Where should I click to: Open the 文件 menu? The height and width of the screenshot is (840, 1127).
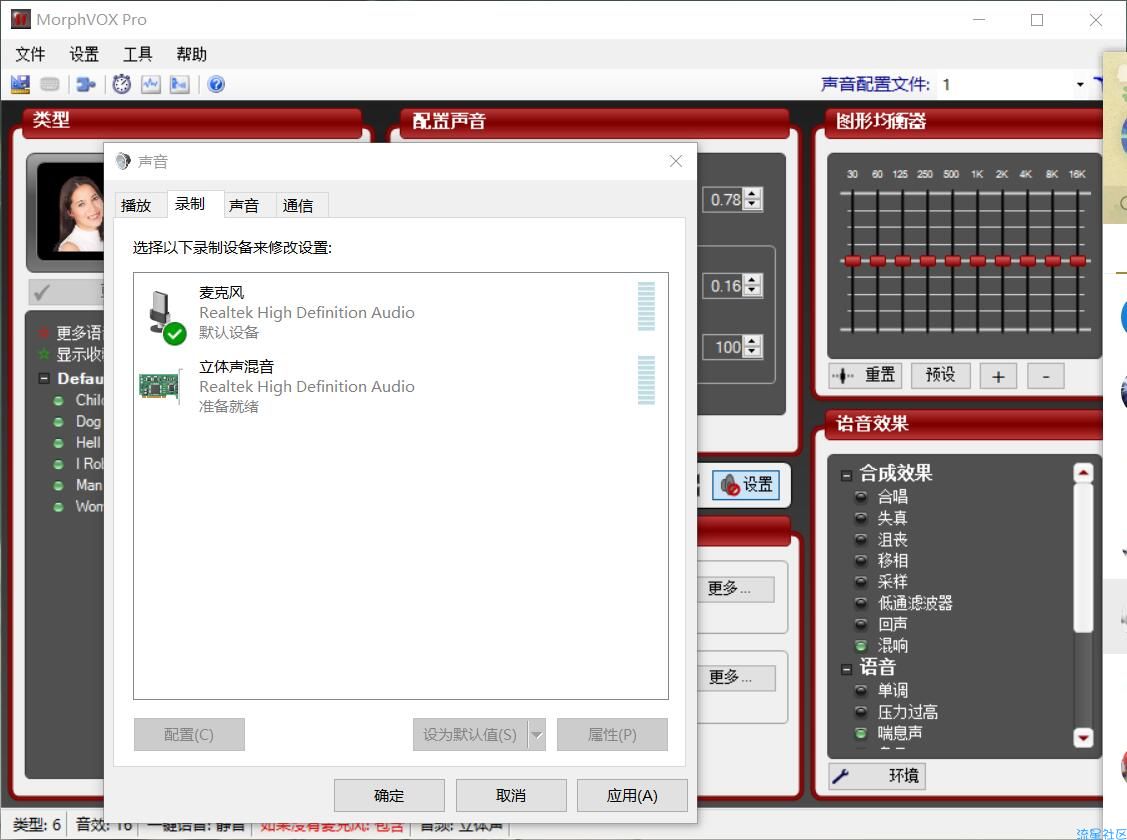[29, 54]
